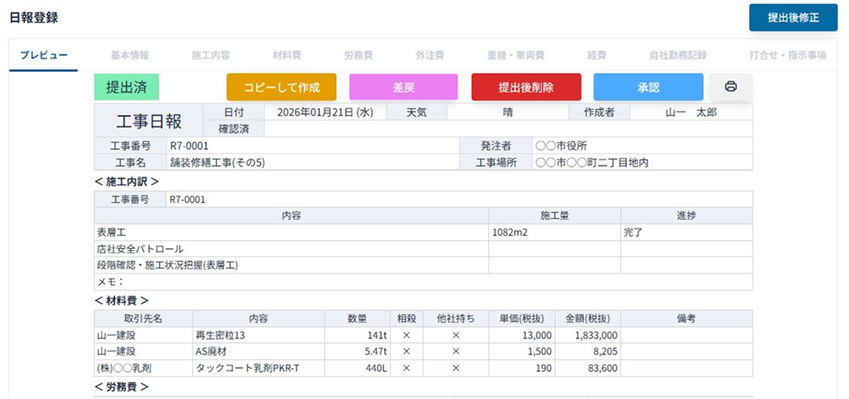
Task: Click the 141t quantity cell
Action: [x=357, y=336]
